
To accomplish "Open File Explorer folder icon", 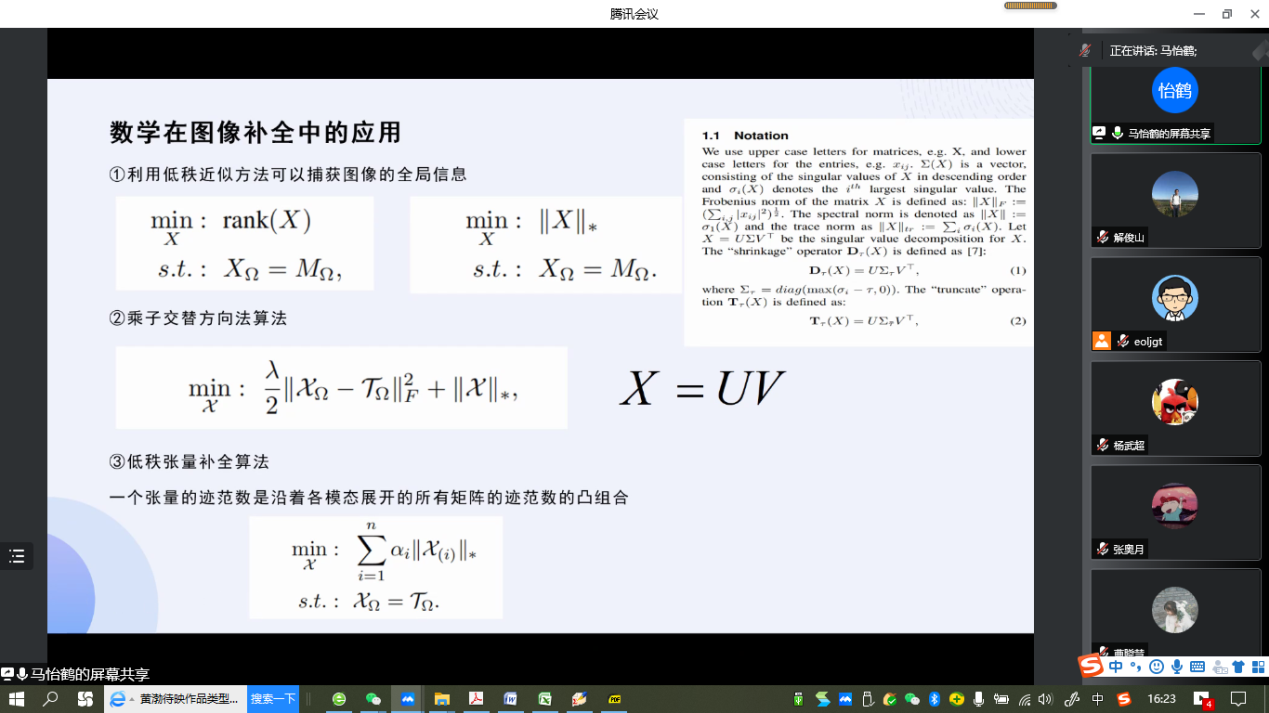I will click(x=442, y=699).
